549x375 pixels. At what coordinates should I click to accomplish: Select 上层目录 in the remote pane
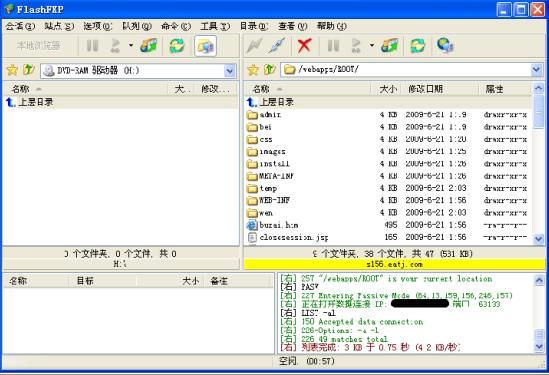pos(388,102)
